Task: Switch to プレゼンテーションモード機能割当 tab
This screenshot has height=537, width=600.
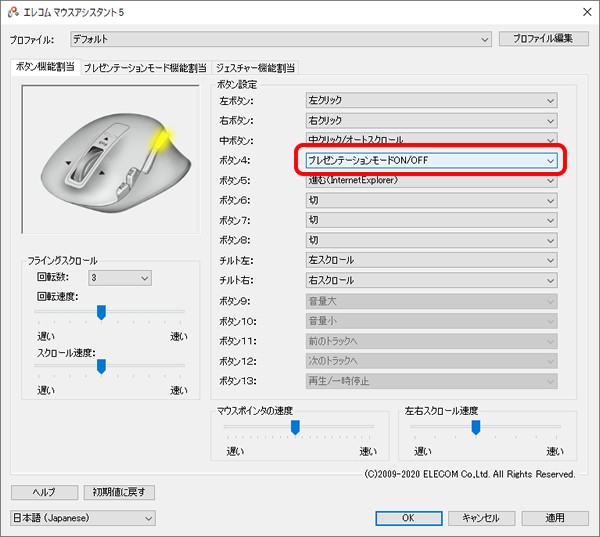Action: tap(145, 68)
